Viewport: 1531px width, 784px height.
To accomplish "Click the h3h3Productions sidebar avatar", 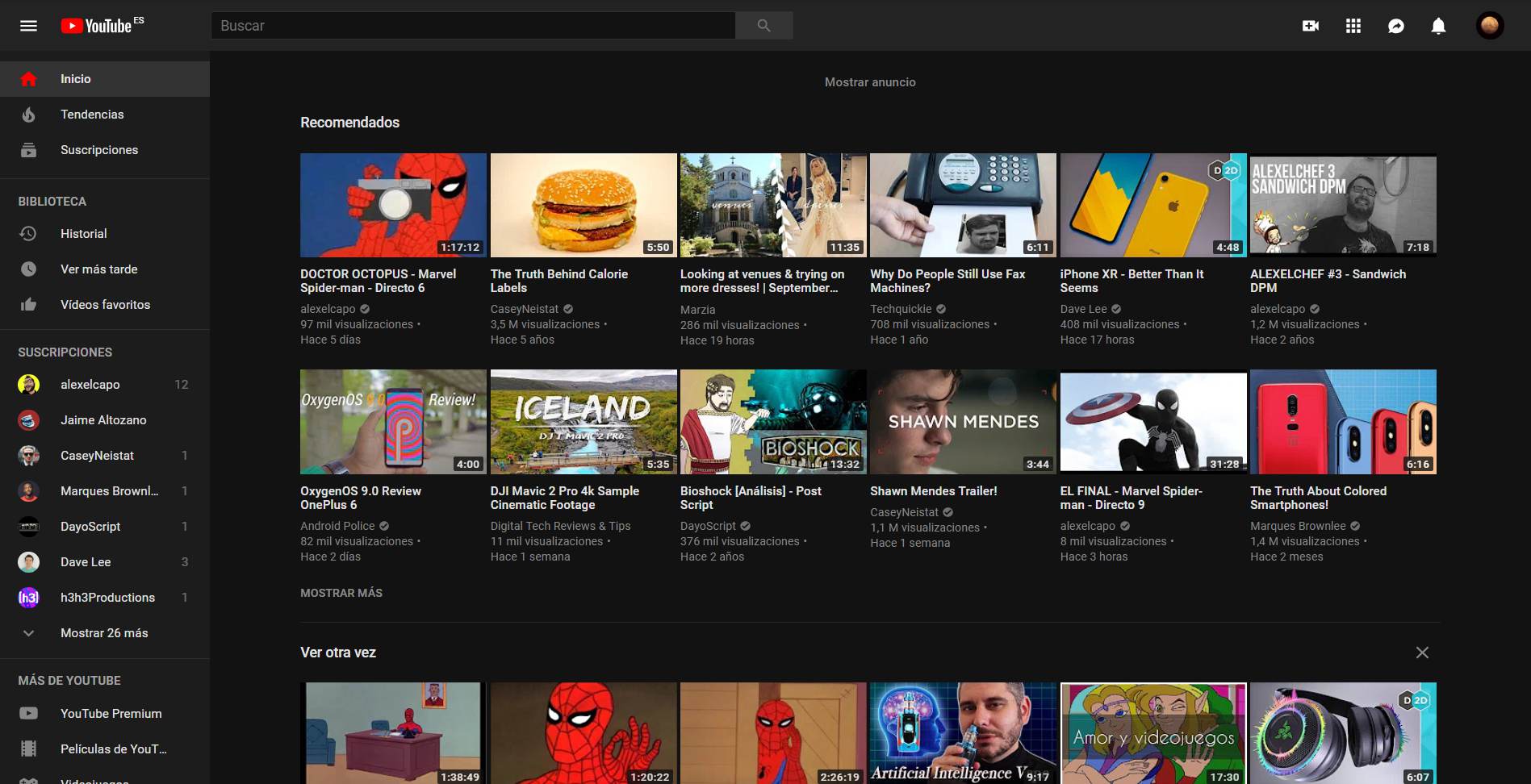I will tap(28, 598).
